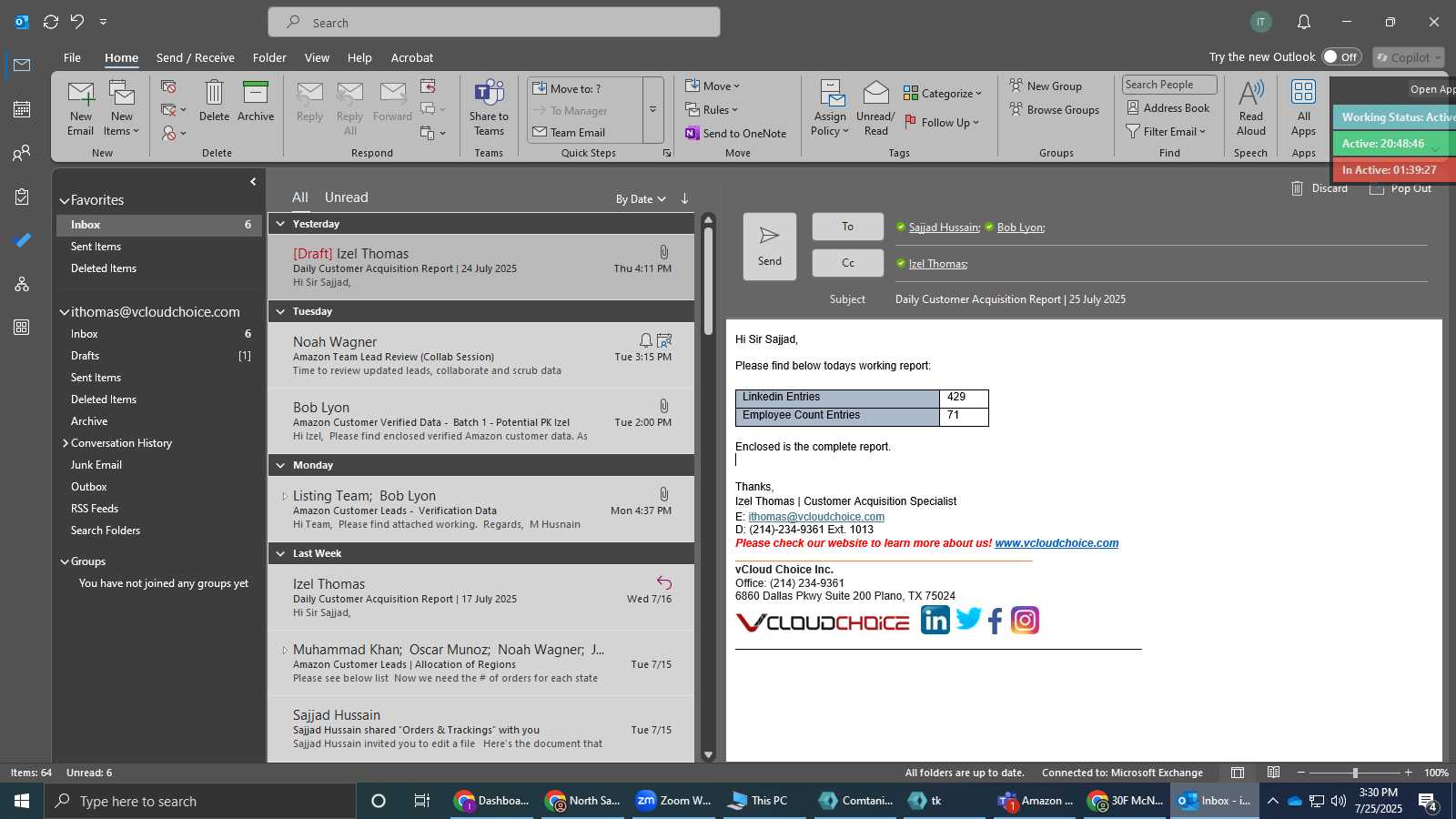Click the Search People field
The height and width of the screenshot is (819, 1456).
click(x=1169, y=85)
